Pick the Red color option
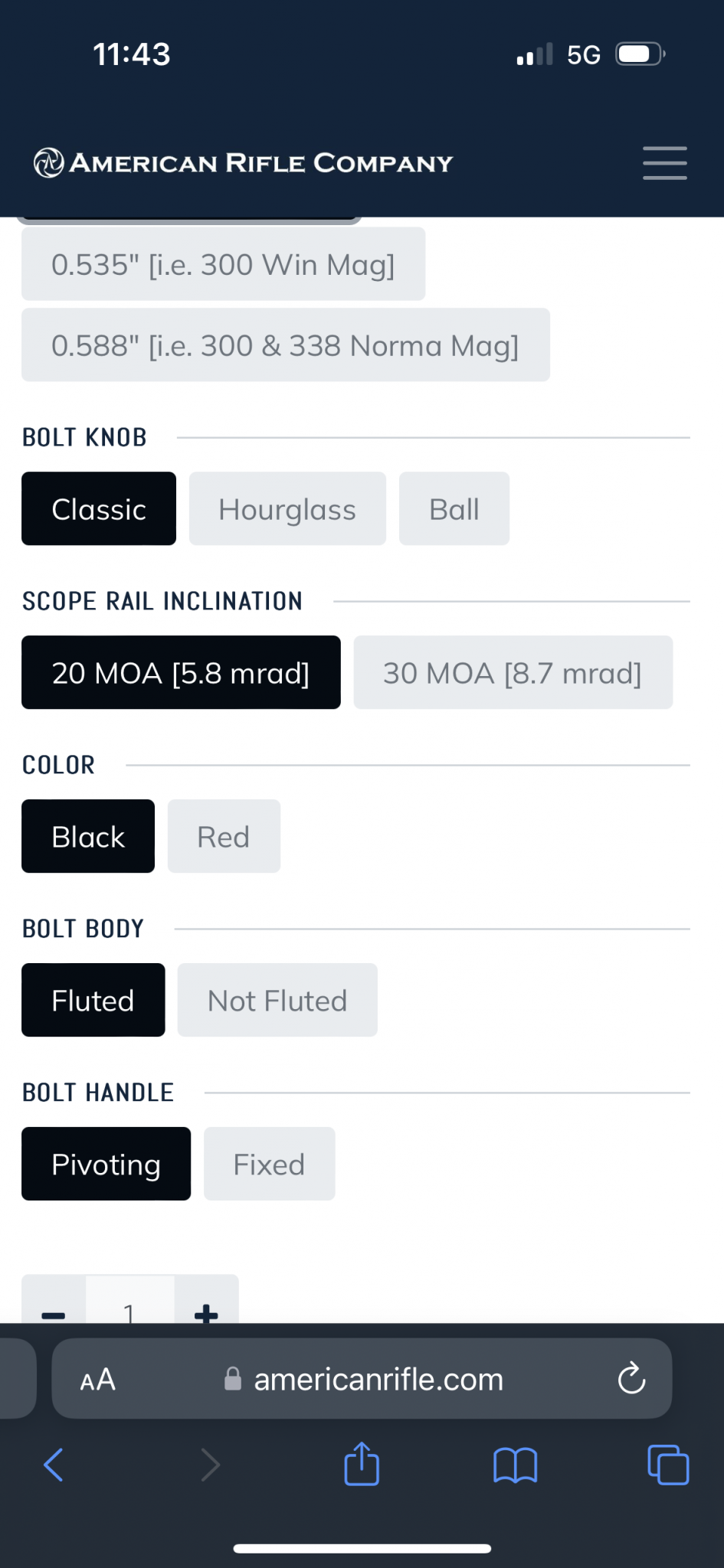724x1568 pixels. (224, 836)
